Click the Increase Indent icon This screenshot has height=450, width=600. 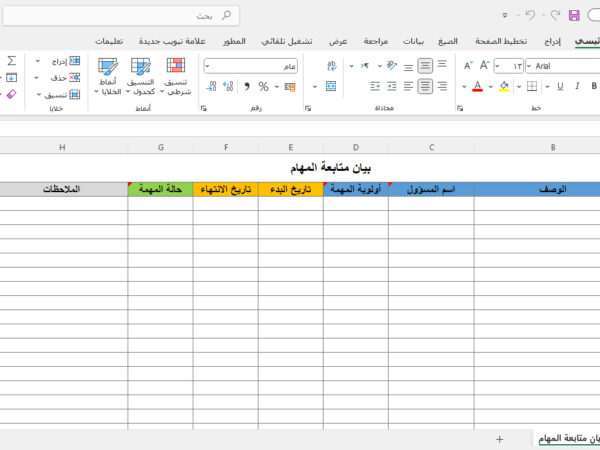(x=375, y=86)
